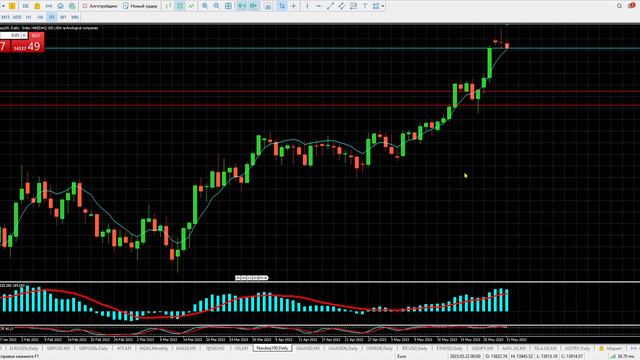The height and width of the screenshot is (360, 640).
Task: Click the red notifications icon top right
Action: (x=632, y=6)
